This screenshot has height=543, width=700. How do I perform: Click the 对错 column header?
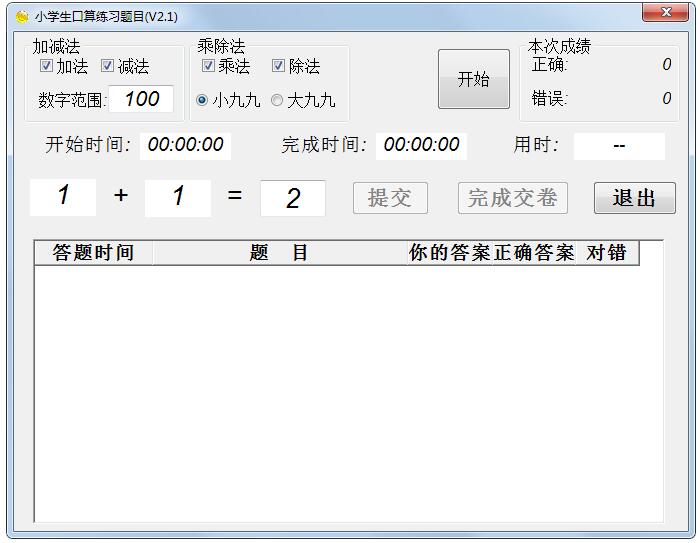(607, 253)
